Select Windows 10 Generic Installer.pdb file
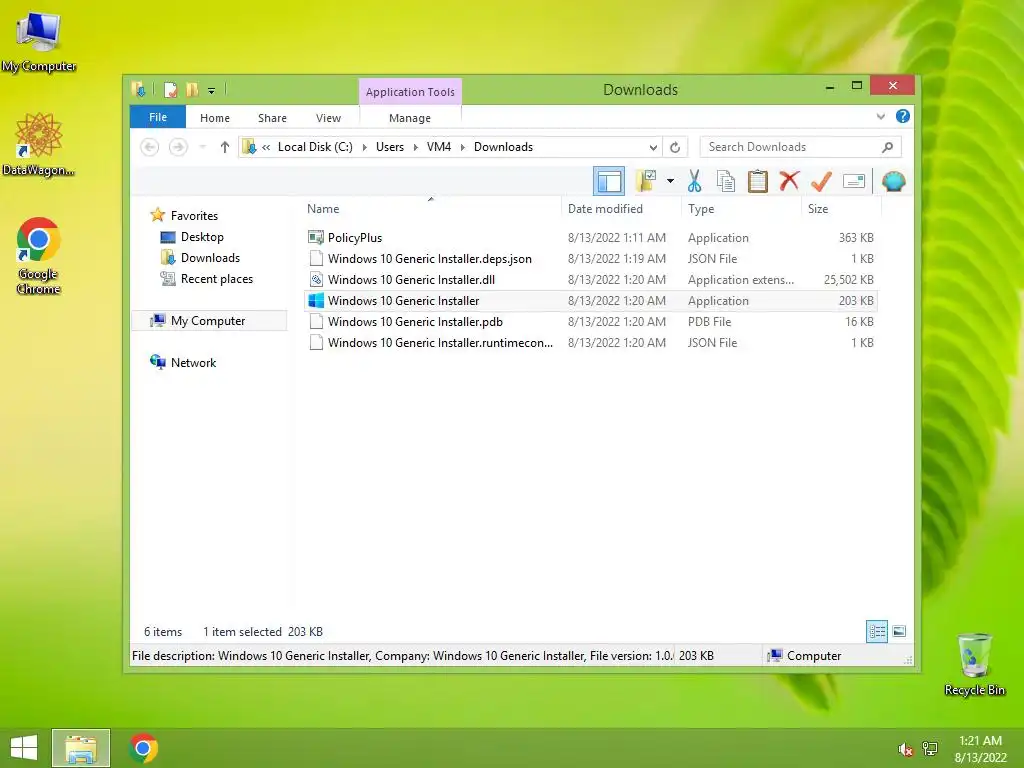This screenshot has height=768, width=1024. tap(590, 321)
